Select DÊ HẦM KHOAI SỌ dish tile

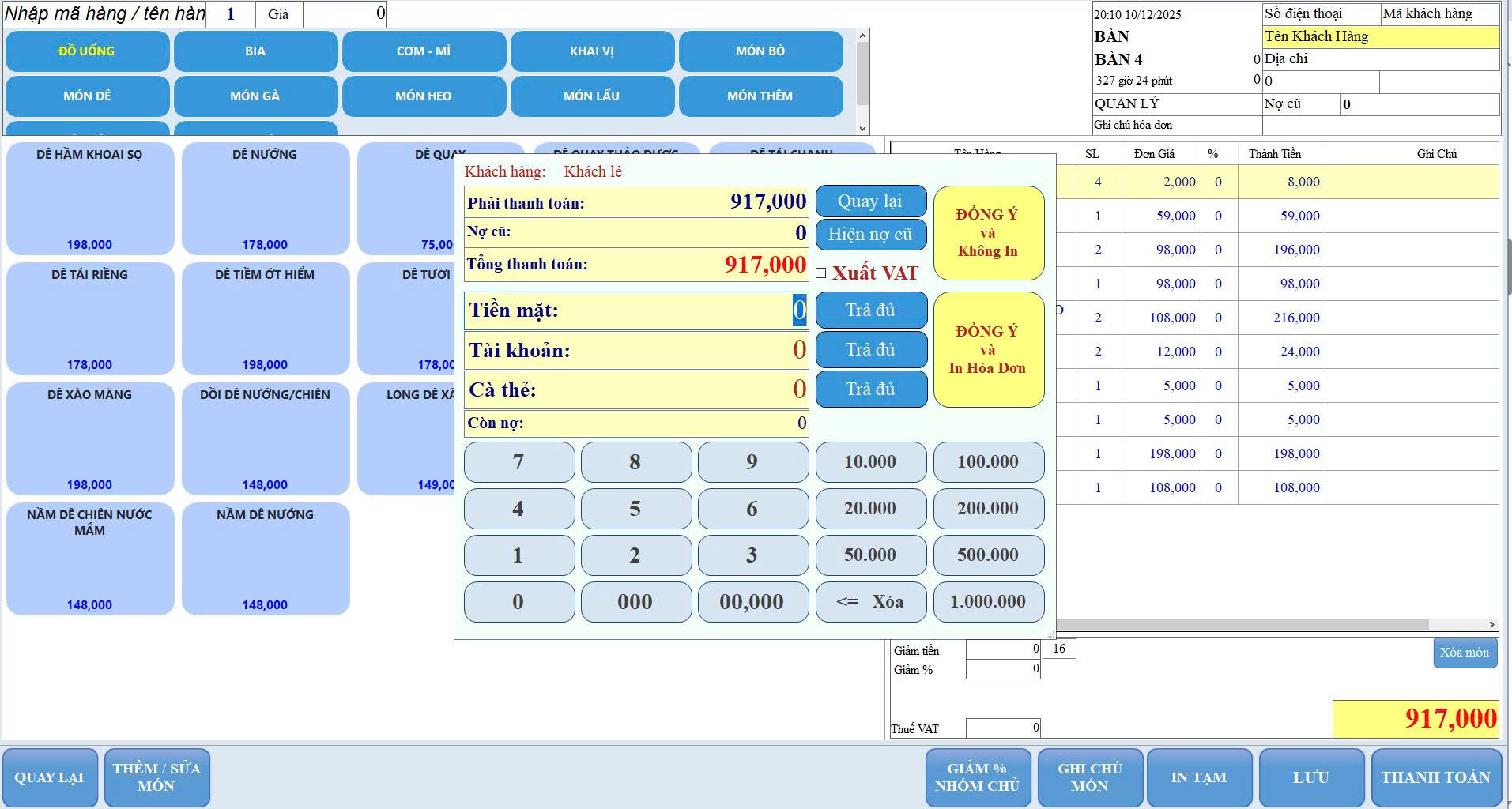point(90,198)
